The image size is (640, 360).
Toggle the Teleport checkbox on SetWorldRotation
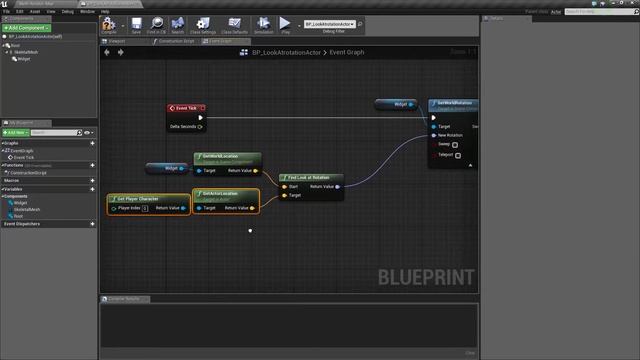(458, 156)
